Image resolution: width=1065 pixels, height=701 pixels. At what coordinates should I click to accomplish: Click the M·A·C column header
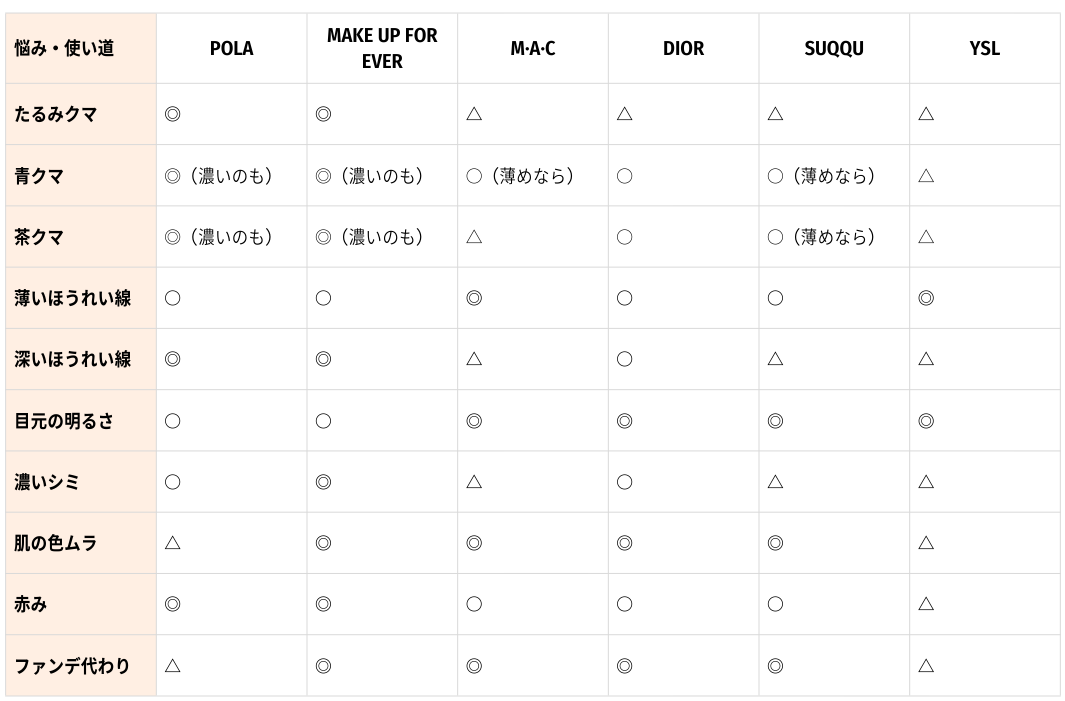coord(532,49)
